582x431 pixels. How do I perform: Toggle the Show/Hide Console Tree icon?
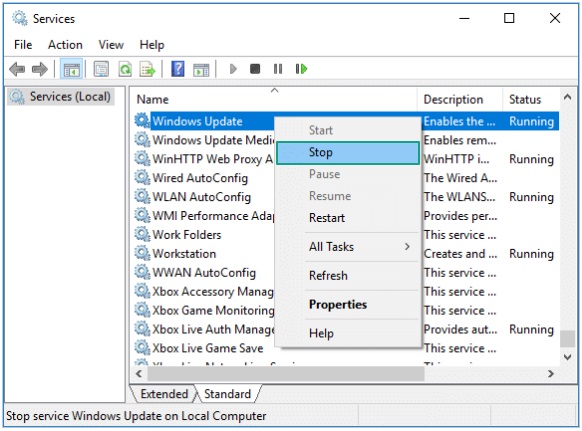point(71,69)
